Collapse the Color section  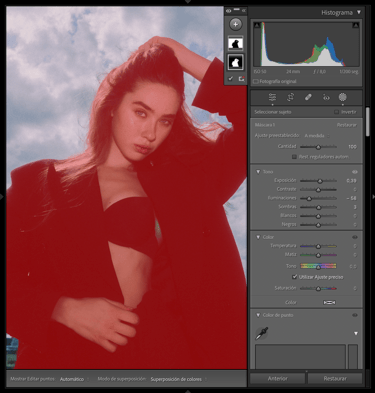258,237
